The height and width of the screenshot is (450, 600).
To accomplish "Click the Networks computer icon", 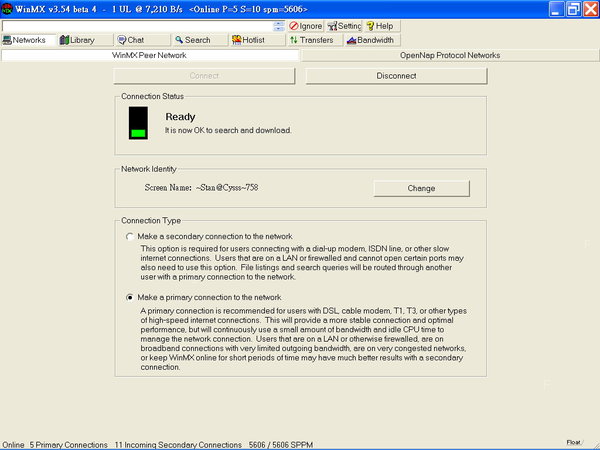I will tap(7, 40).
